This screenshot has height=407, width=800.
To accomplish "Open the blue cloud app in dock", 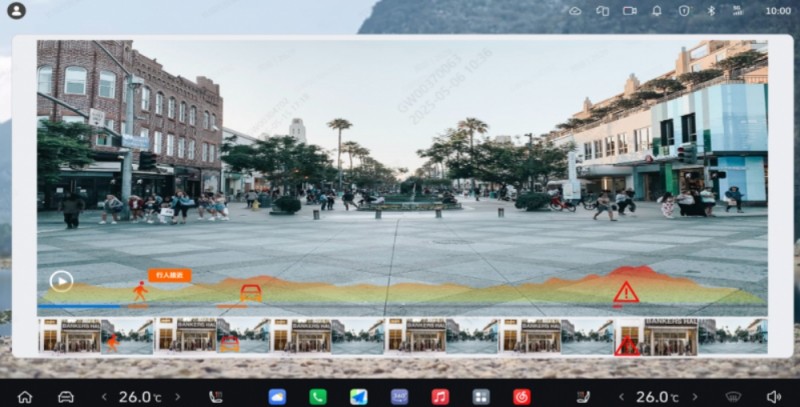I will 277,397.
